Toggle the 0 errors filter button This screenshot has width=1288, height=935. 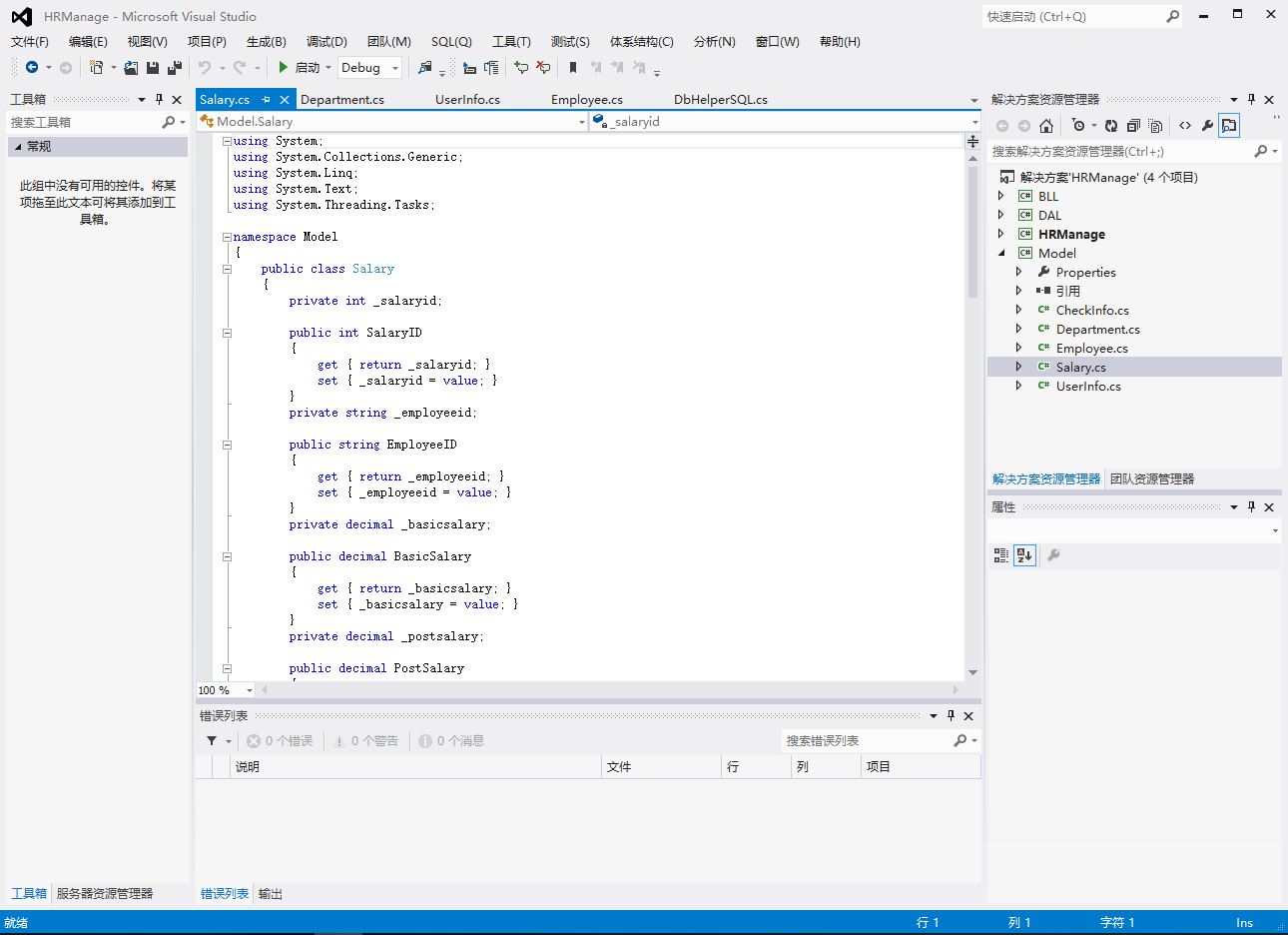click(280, 741)
